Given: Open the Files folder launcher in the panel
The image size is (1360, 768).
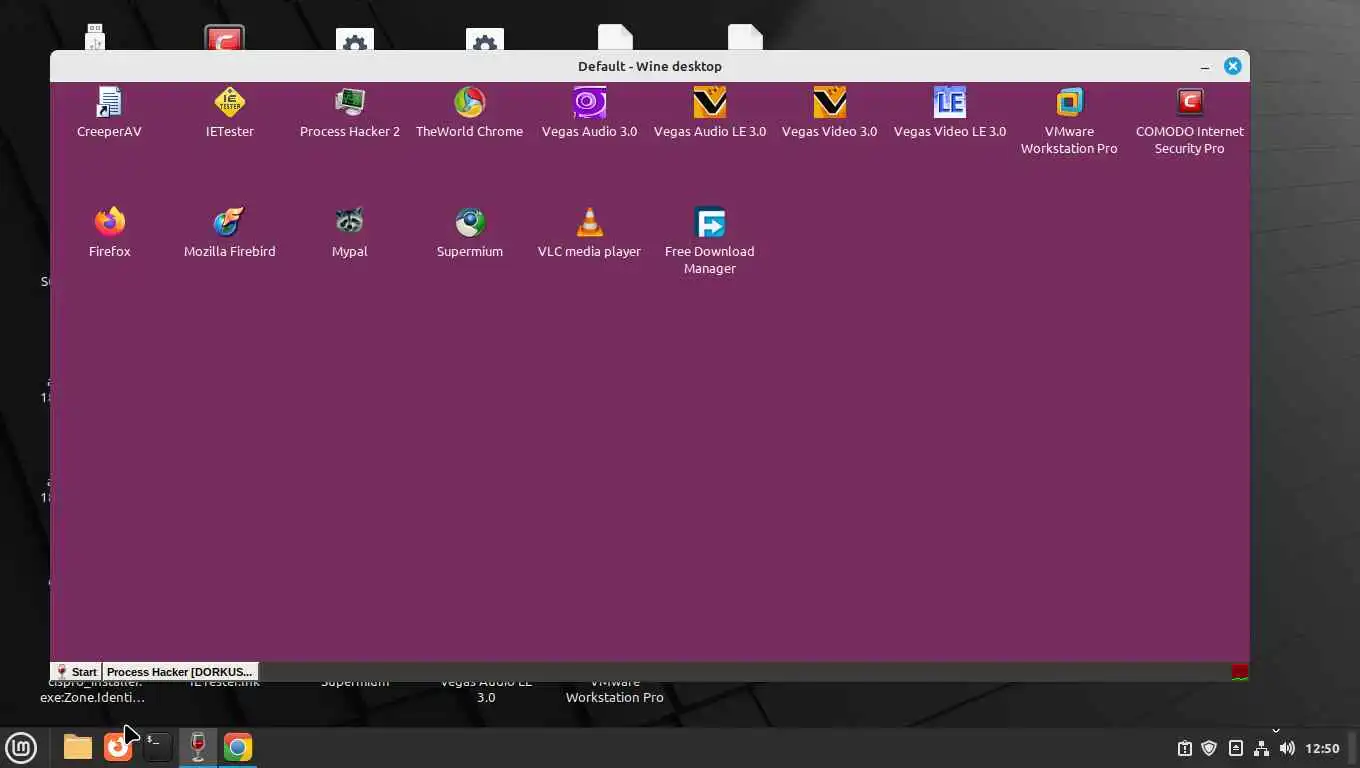Looking at the screenshot, I should (x=77, y=747).
